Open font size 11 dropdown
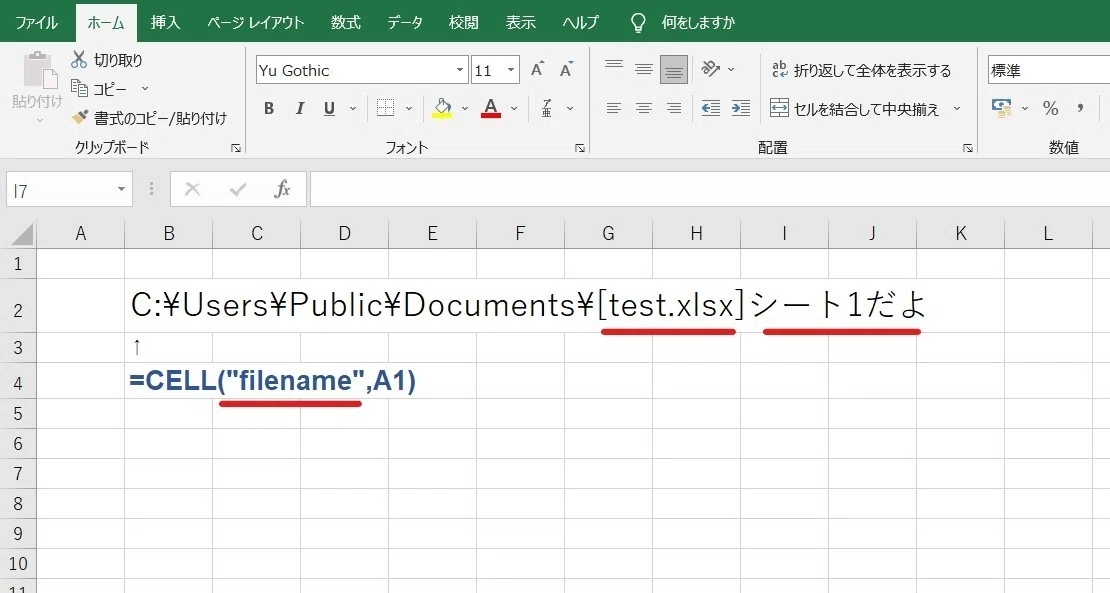Screen dimensions: 1110x593 coord(510,70)
